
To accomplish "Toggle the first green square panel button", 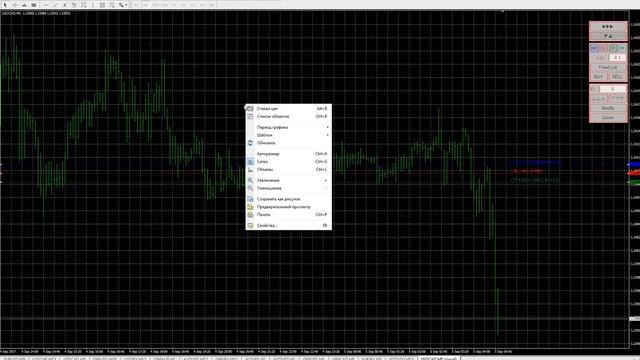I will point(613,48).
